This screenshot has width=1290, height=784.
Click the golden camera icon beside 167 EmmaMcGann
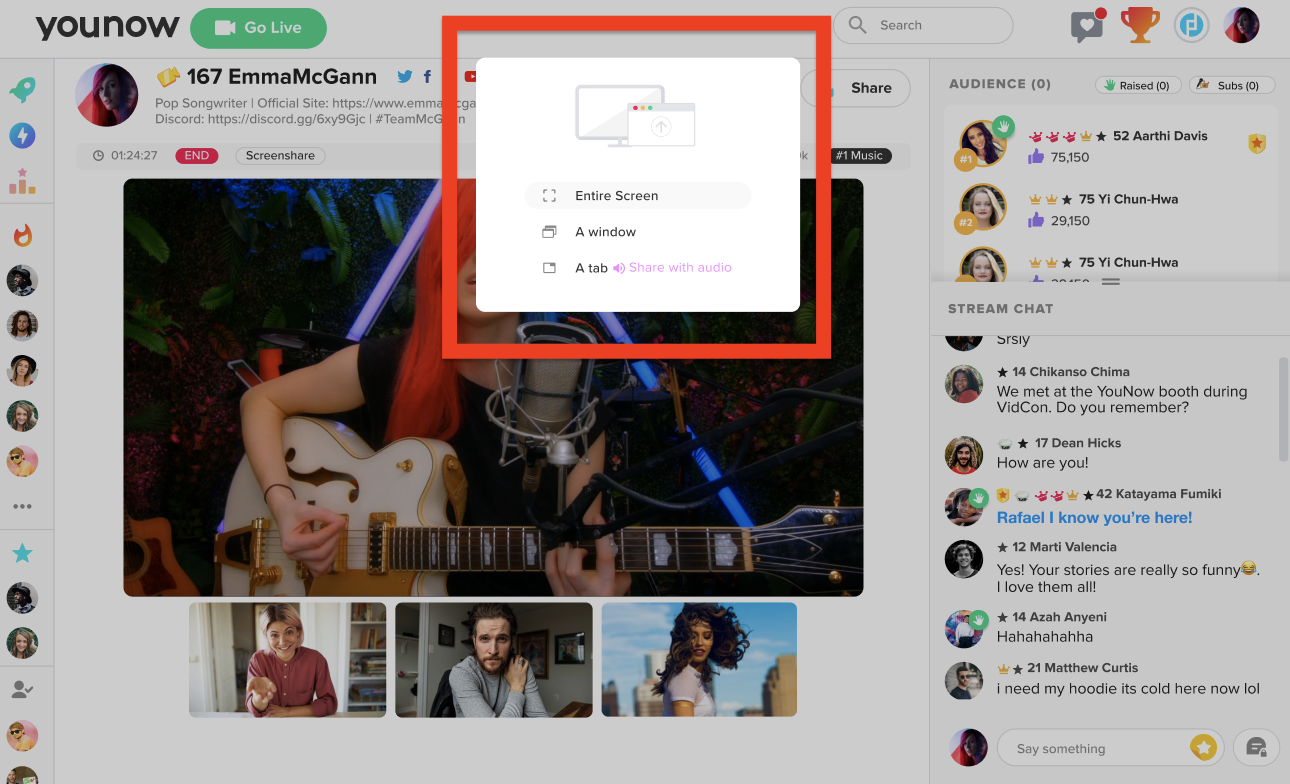pos(168,77)
